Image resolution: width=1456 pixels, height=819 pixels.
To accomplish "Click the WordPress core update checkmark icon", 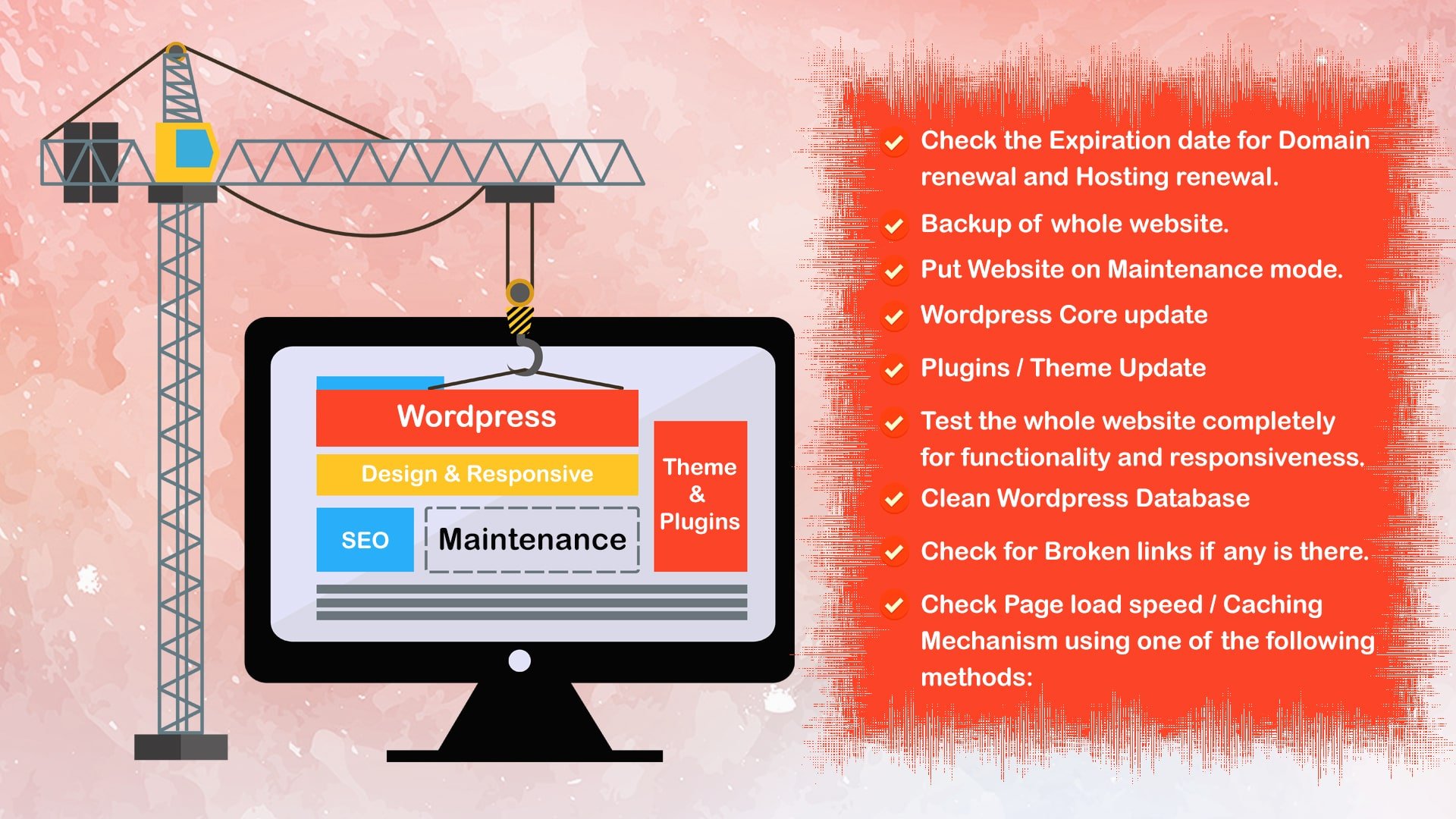I will tap(895, 316).
